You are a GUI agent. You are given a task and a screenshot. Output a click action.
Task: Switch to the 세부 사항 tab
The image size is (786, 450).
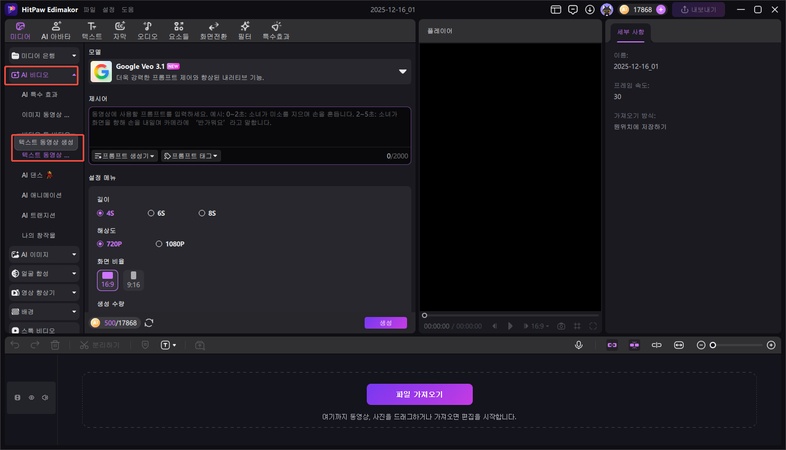[x=631, y=33]
